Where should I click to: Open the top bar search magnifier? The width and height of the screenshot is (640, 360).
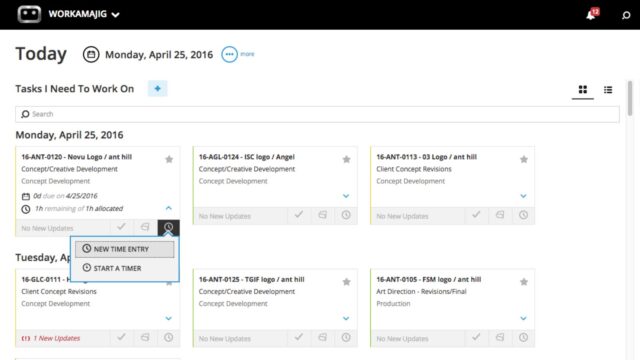(626, 15)
